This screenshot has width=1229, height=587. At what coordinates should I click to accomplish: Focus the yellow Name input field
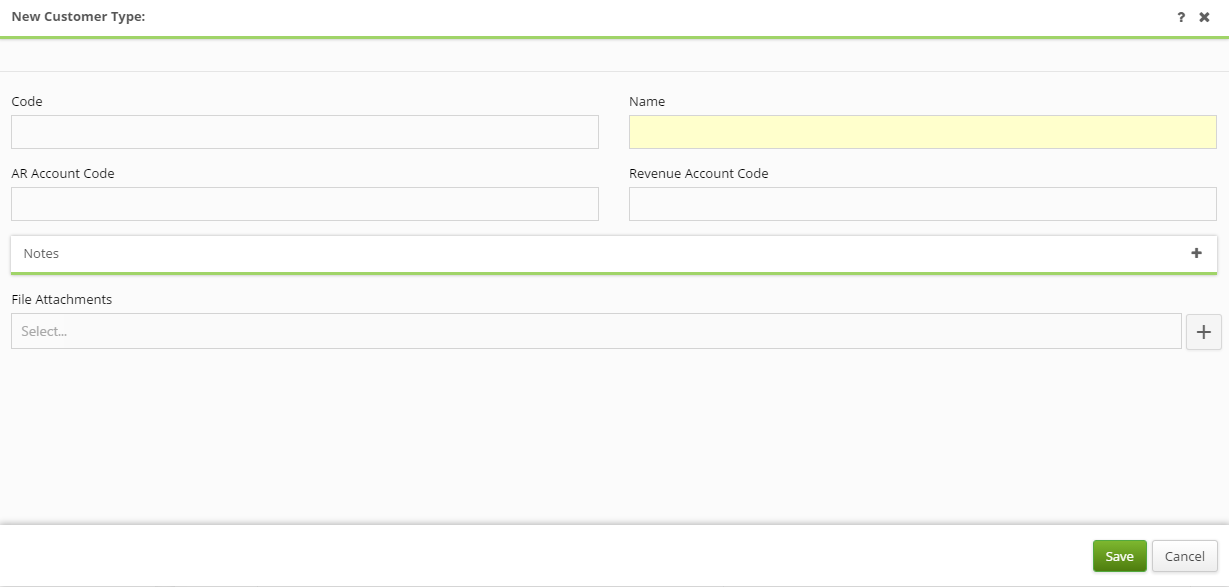point(922,132)
